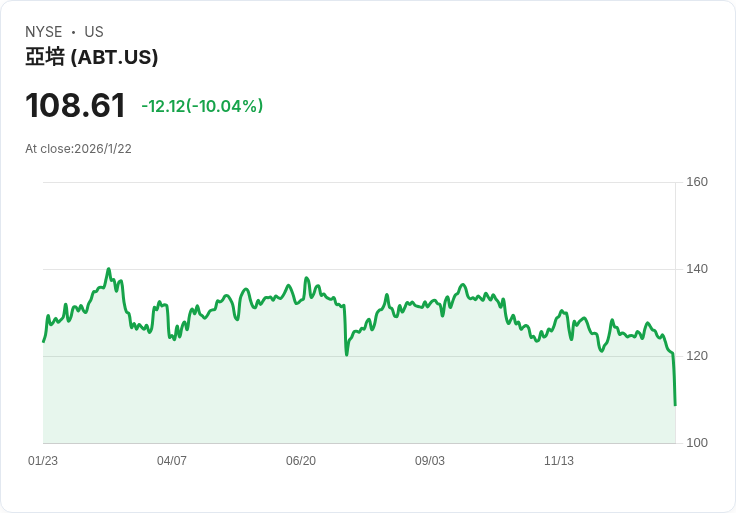Click the green shaded area under chart line
Image resolution: width=736 pixels, height=513 pixels.
(x=360, y=400)
